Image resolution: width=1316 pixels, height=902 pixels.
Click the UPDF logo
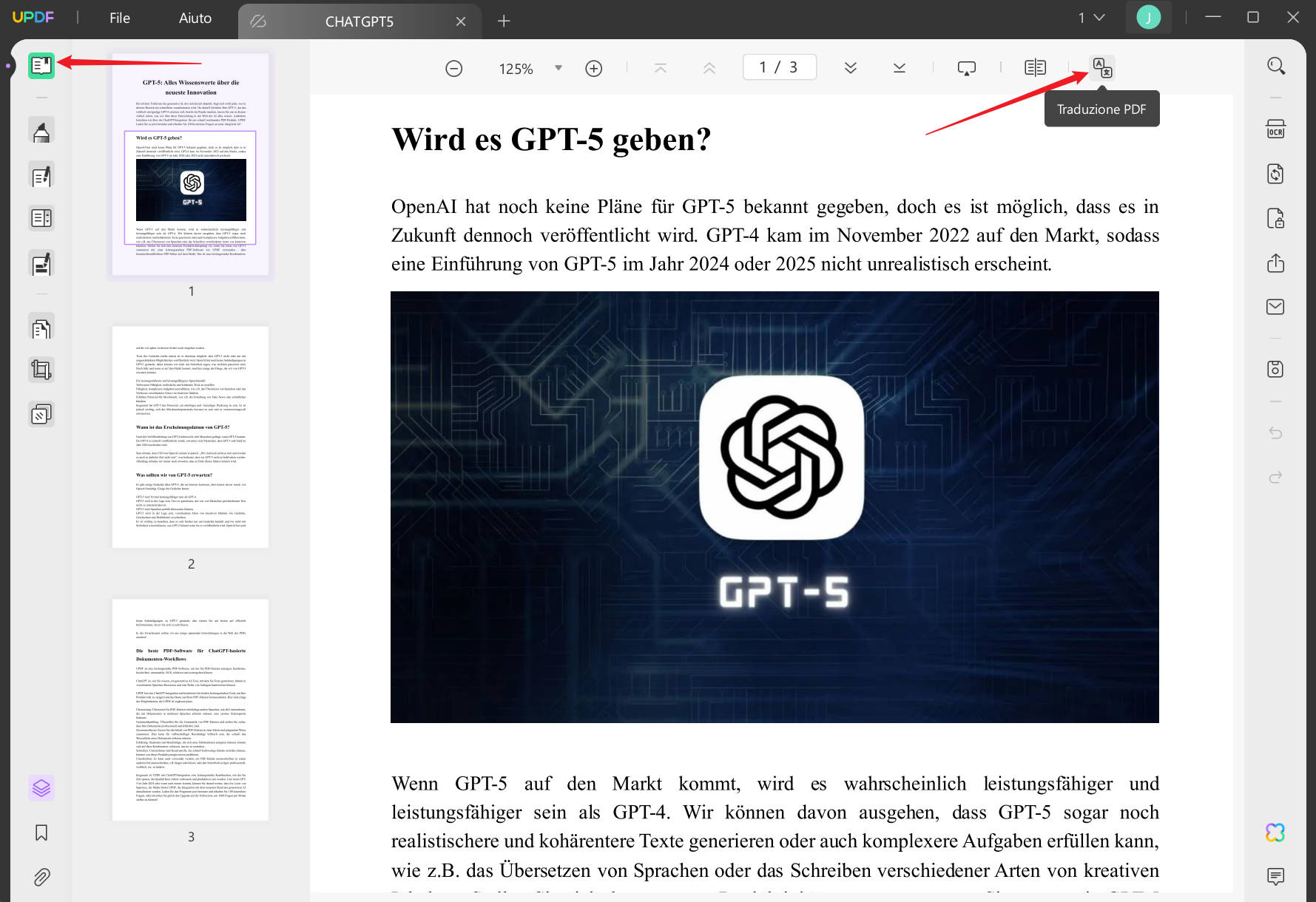click(x=33, y=18)
